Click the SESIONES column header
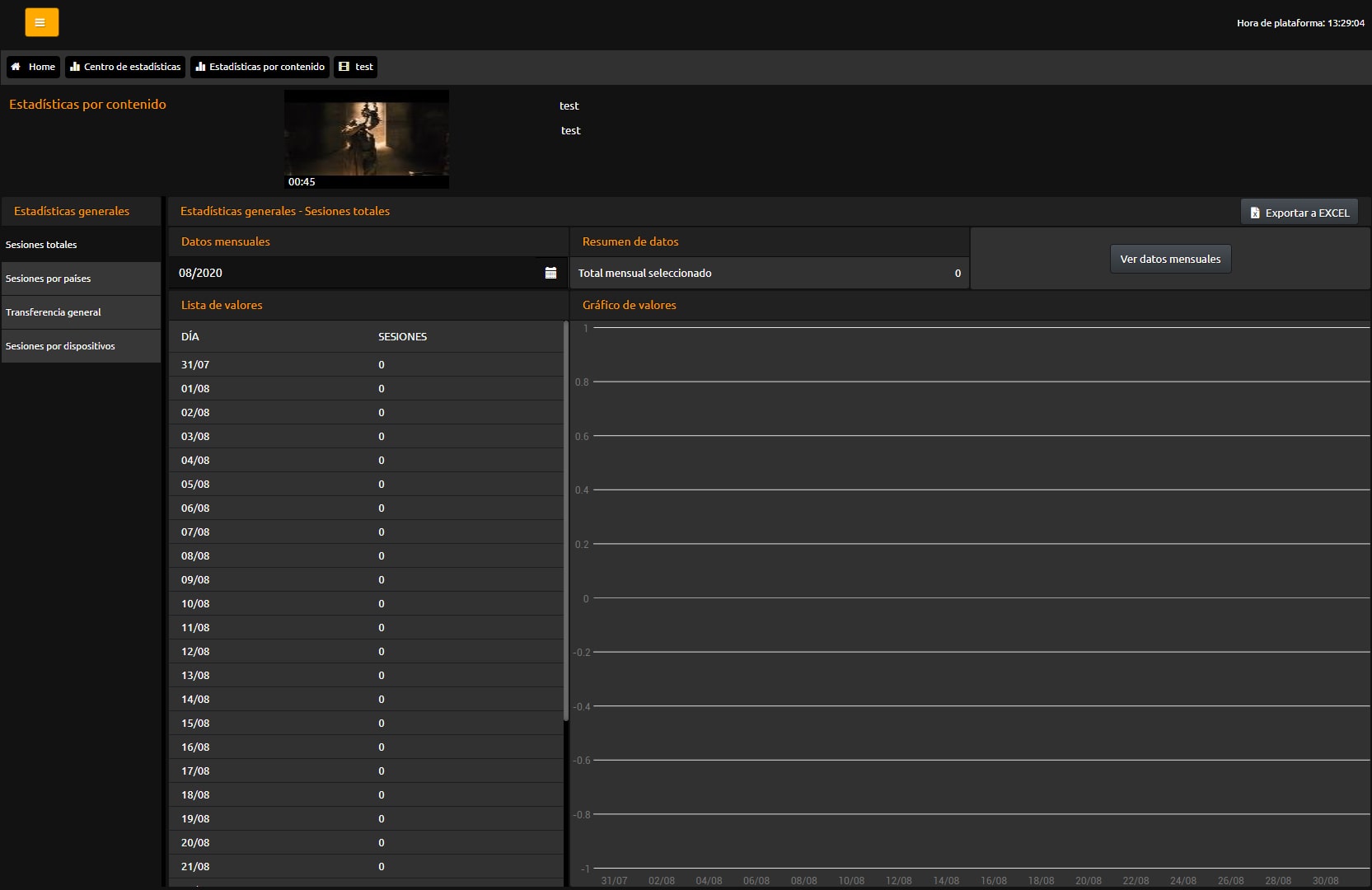 [402, 336]
